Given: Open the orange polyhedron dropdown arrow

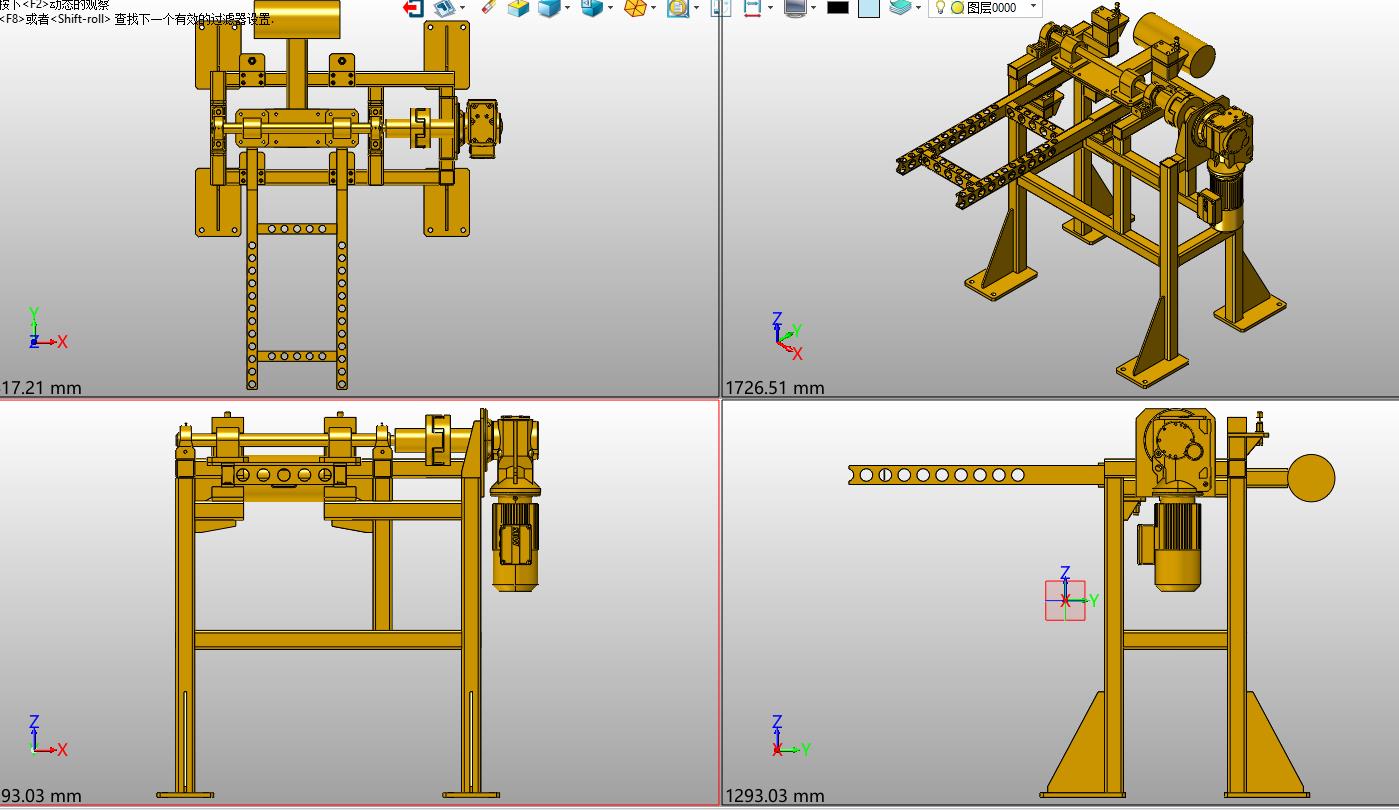Looking at the screenshot, I should [x=653, y=7].
